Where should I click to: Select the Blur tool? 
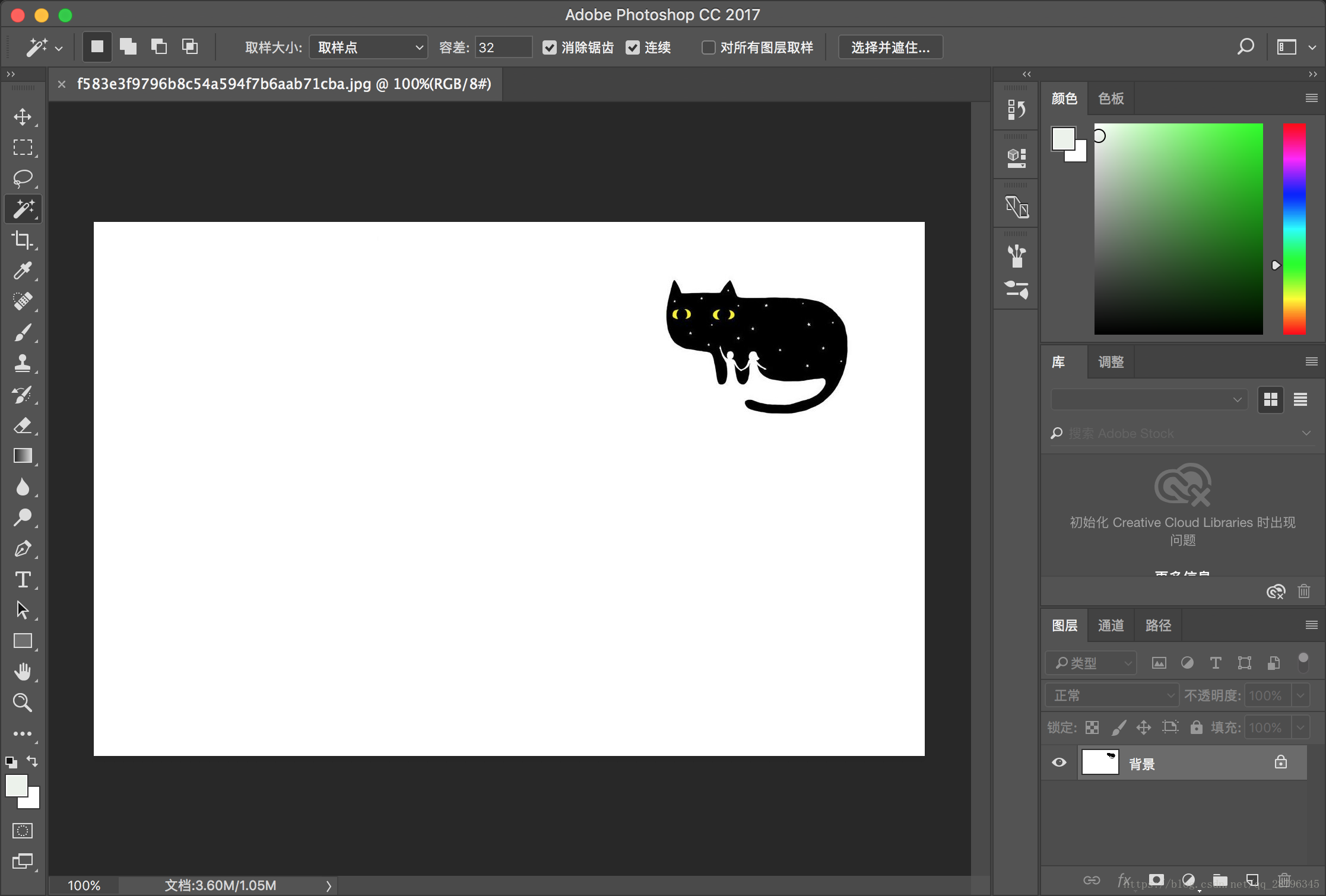tap(23, 487)
